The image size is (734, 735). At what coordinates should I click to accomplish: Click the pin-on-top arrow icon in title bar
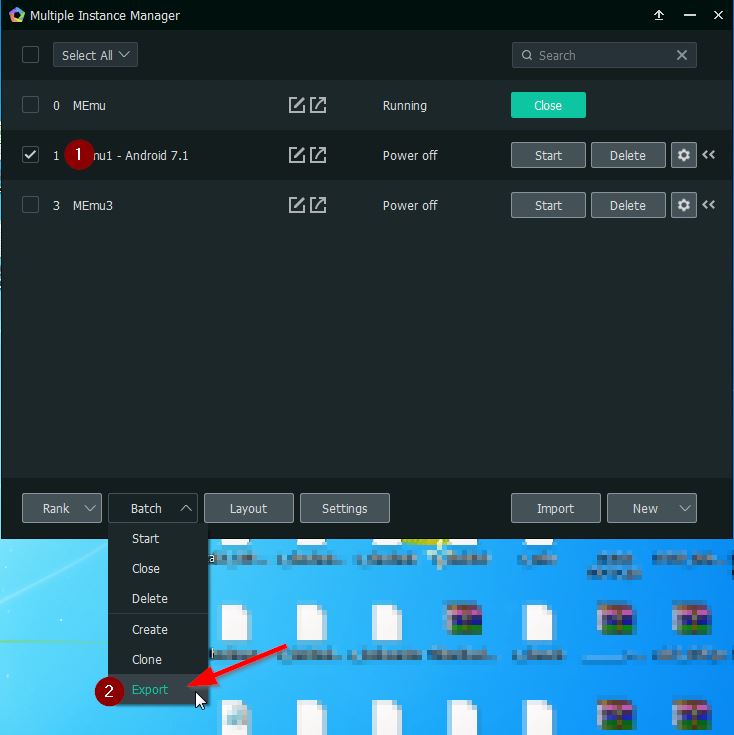click(659, 15)
